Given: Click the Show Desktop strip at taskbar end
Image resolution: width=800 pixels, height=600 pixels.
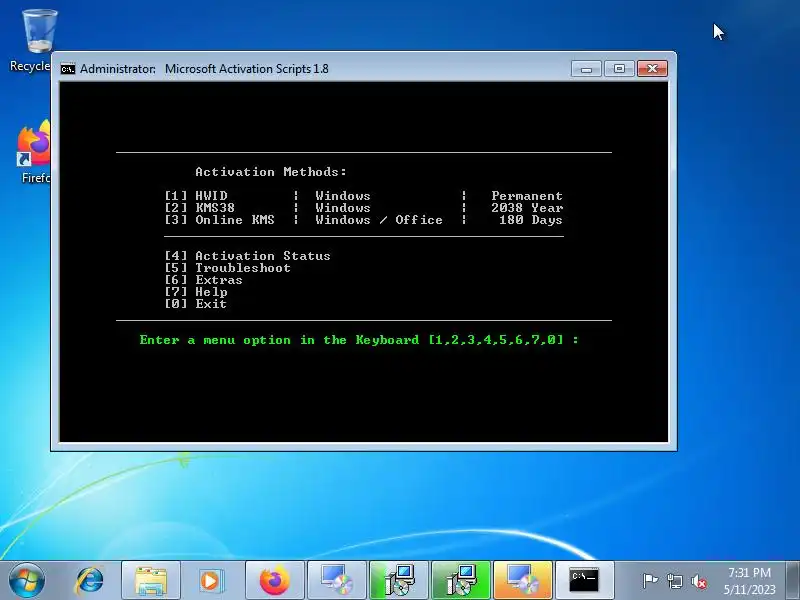Looking at the screenshot, I should coord(793,581).
